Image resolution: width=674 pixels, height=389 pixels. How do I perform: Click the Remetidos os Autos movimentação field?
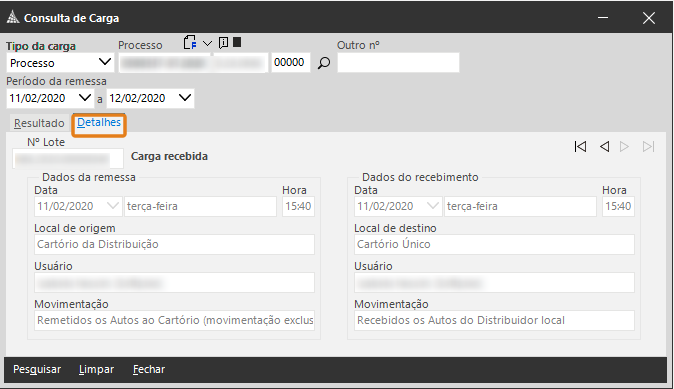click(175, 320)
